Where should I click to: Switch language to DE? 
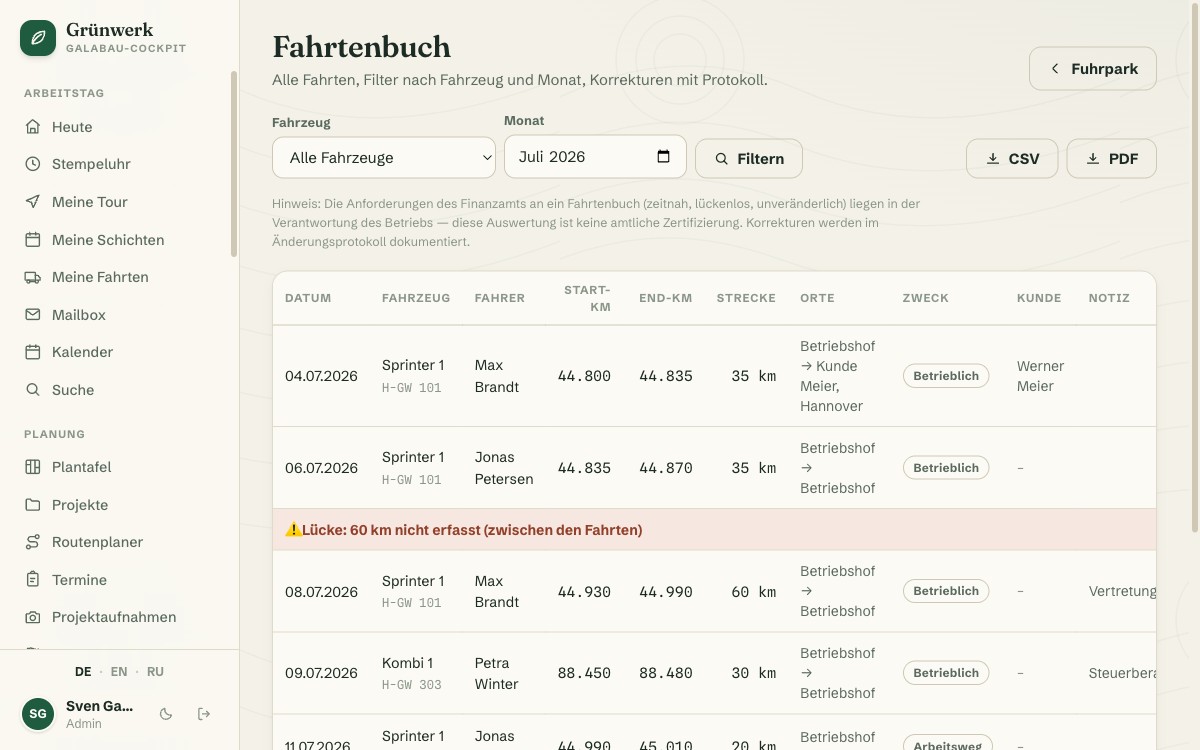click(x=83, y=672)
